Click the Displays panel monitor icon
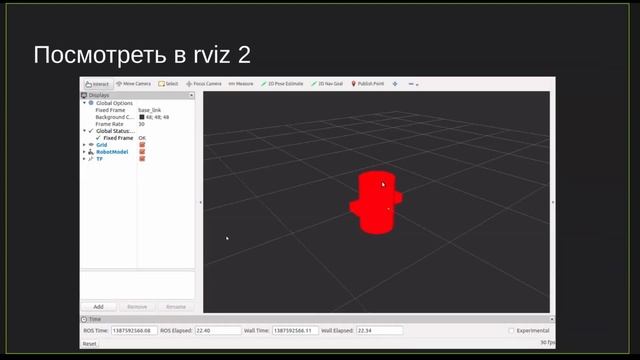The height and width of the screenshot is (360, 640). (84, 95)
